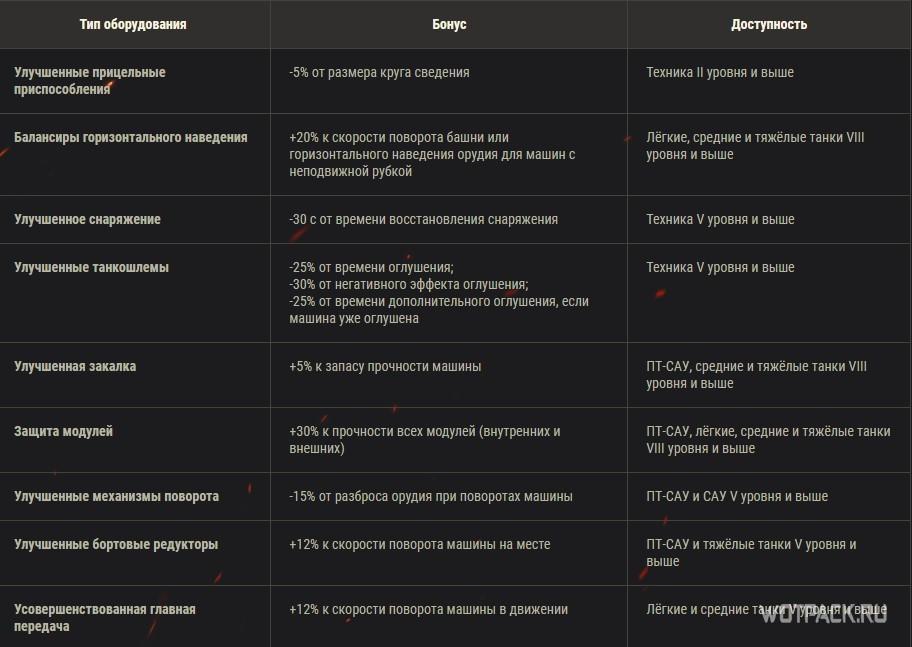Click 'Техника II уровня и выше' availability cell
912x647 pixels.
pyautogui.click(x=720, y=72)
